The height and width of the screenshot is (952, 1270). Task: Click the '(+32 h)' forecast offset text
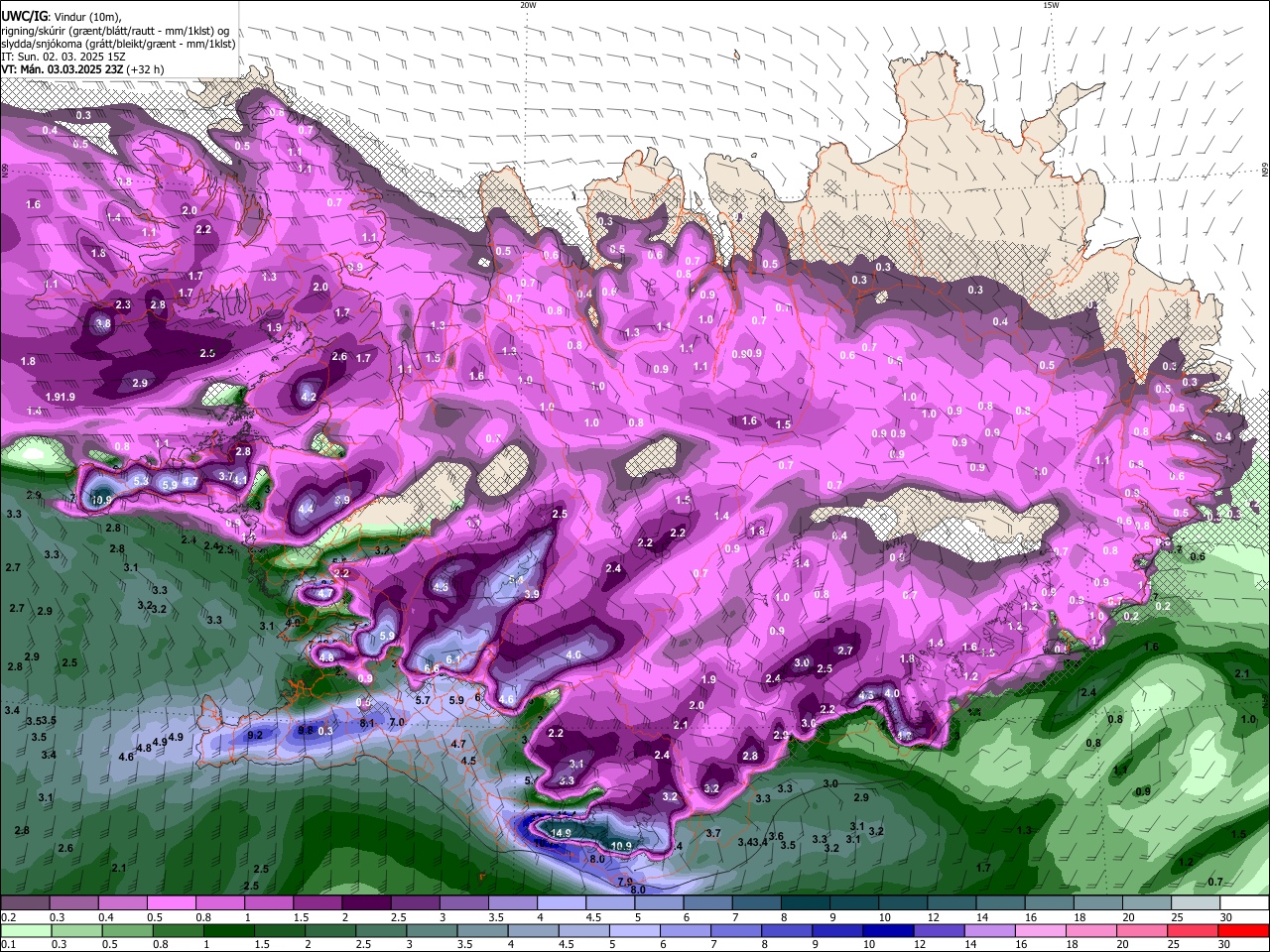146,69
